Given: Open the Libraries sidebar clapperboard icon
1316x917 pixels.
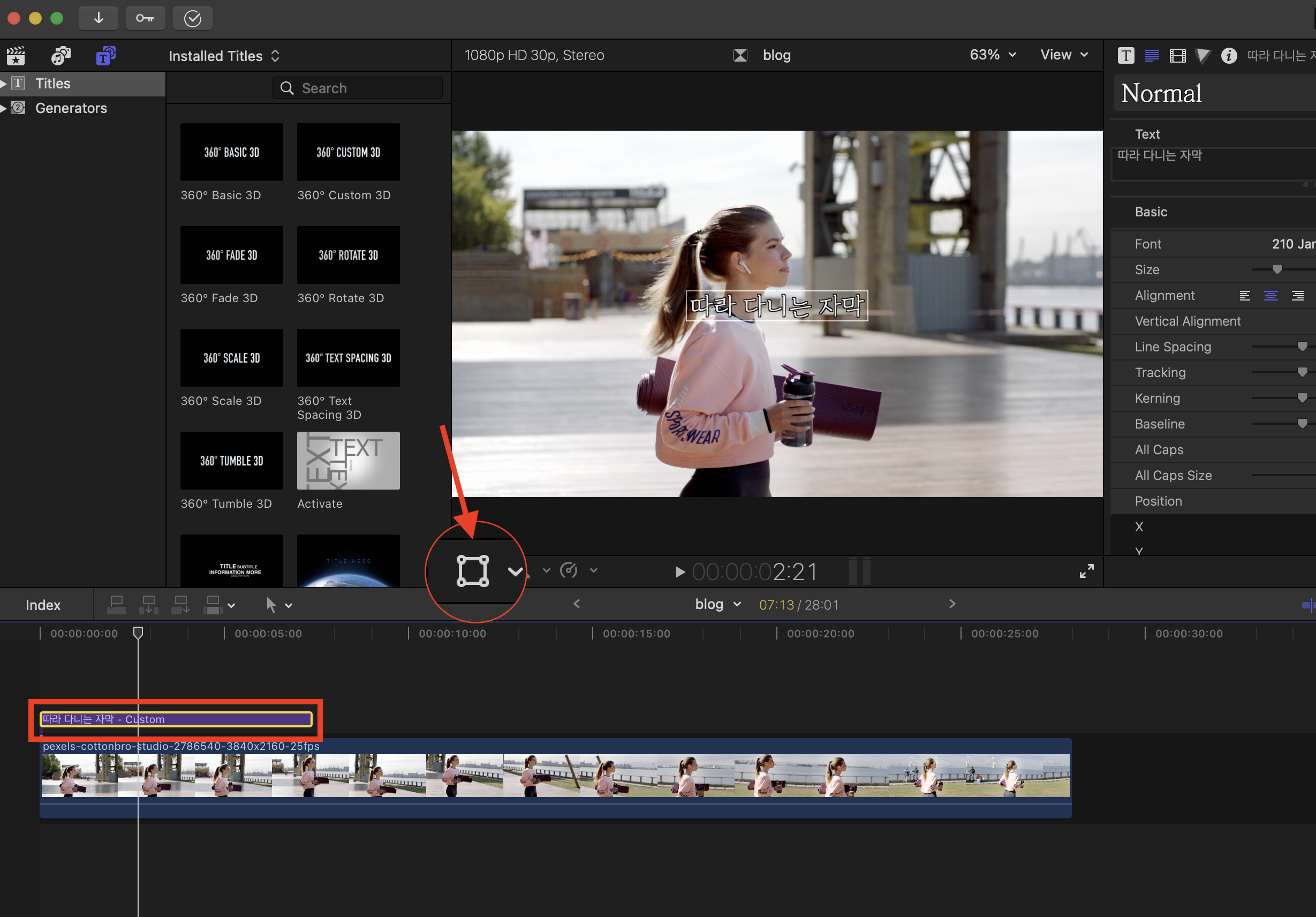Looking at the screenshot, I should (16, 56).
